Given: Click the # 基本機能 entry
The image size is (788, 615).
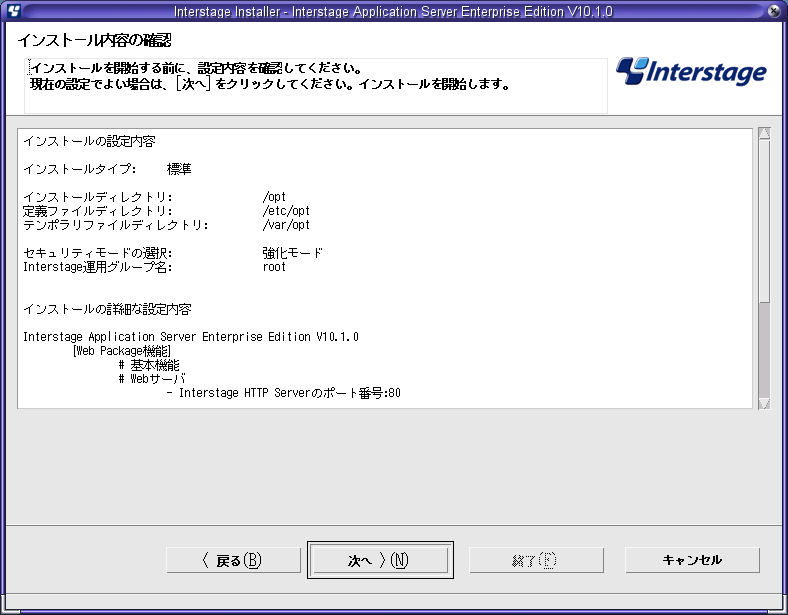Looking at the screenshot, I should coord(149,365).
